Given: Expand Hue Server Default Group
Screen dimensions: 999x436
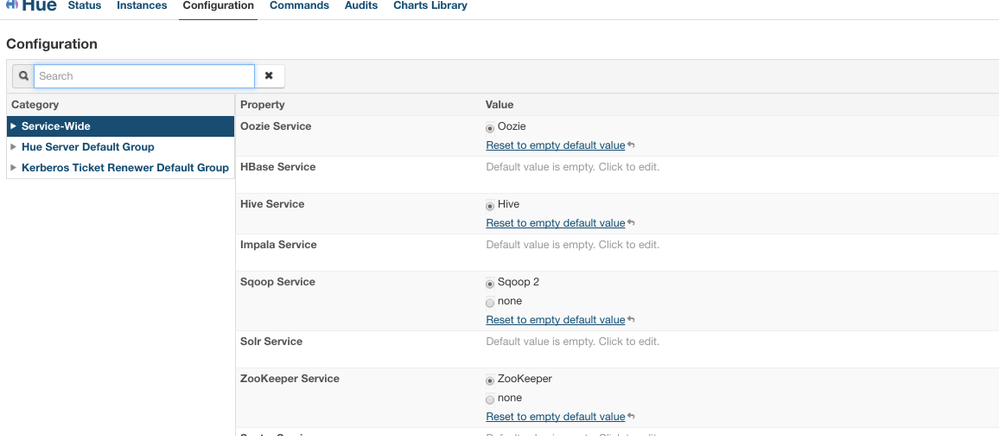Looking at the screenshot, I should tap(13, 147).
